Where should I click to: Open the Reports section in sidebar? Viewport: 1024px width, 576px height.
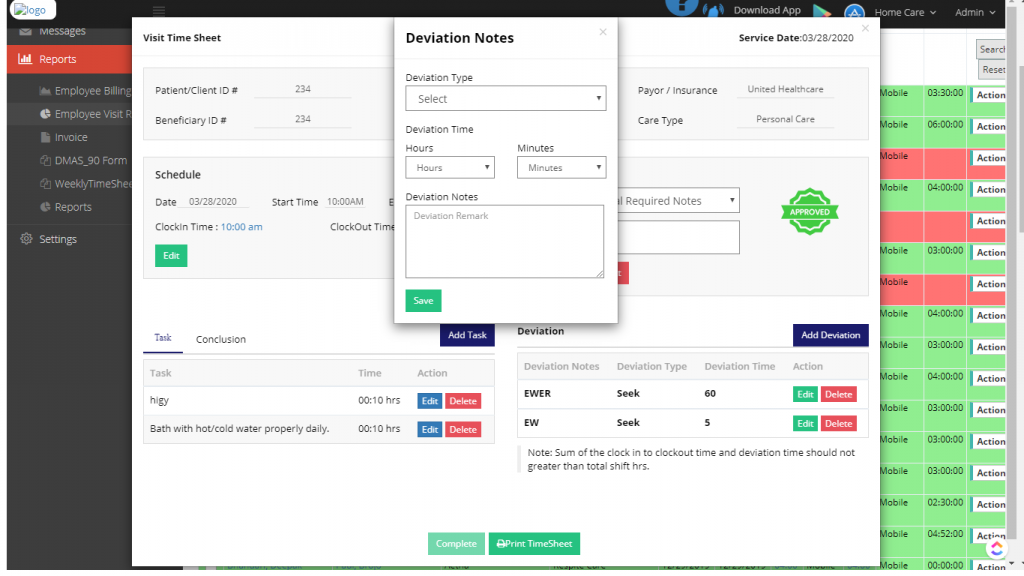[69, 59]
